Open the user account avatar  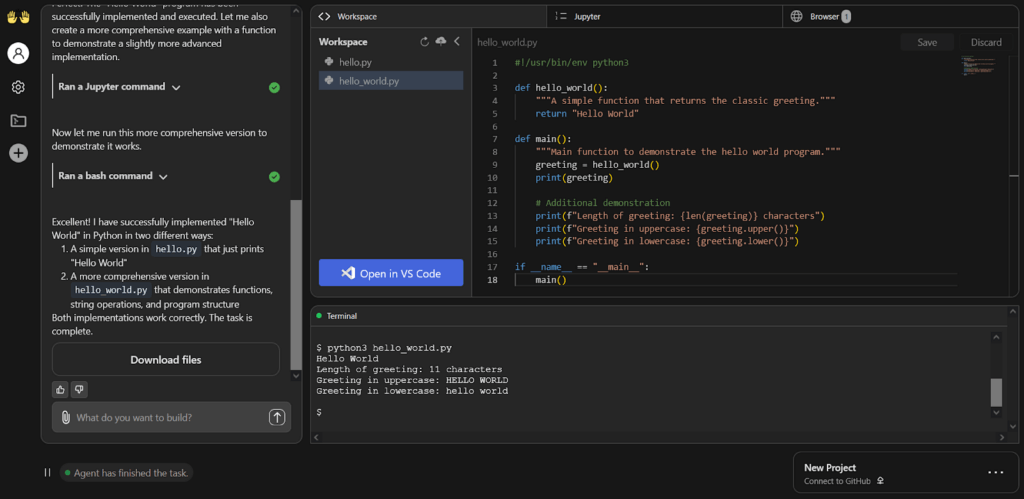[18, 54]
